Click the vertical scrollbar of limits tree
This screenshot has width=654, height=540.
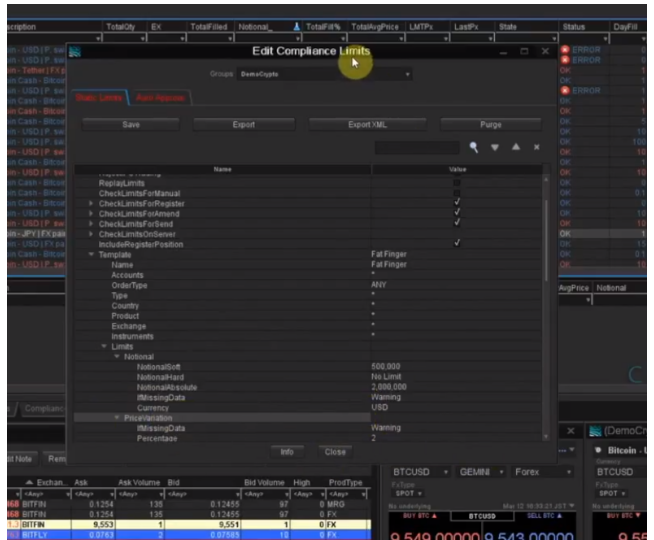coord(546,240)
